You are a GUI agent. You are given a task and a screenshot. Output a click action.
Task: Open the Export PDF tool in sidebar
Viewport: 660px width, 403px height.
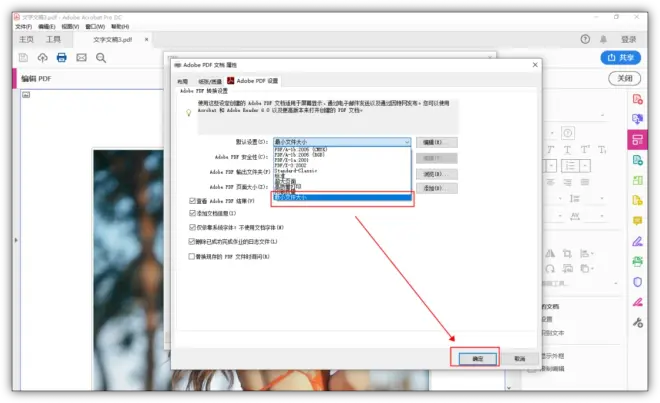(637, 119)
